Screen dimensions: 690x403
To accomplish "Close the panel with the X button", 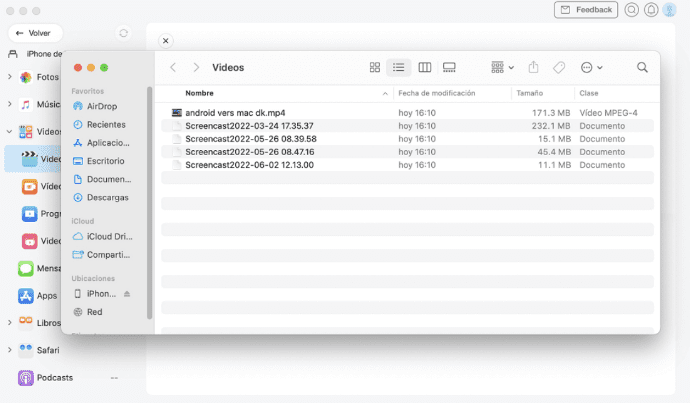I will point(165,41).
